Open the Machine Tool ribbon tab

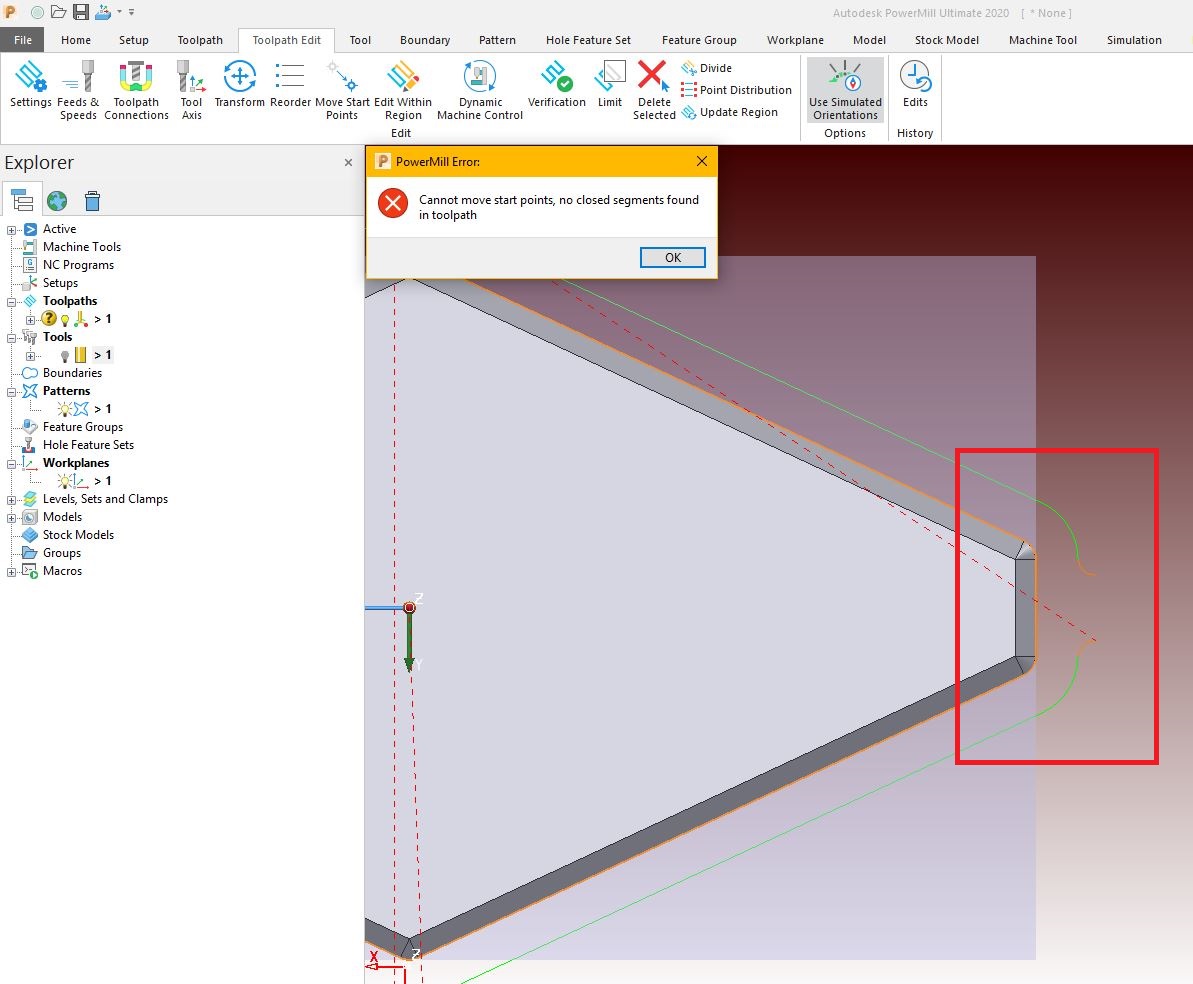(x=1042, y=40)
